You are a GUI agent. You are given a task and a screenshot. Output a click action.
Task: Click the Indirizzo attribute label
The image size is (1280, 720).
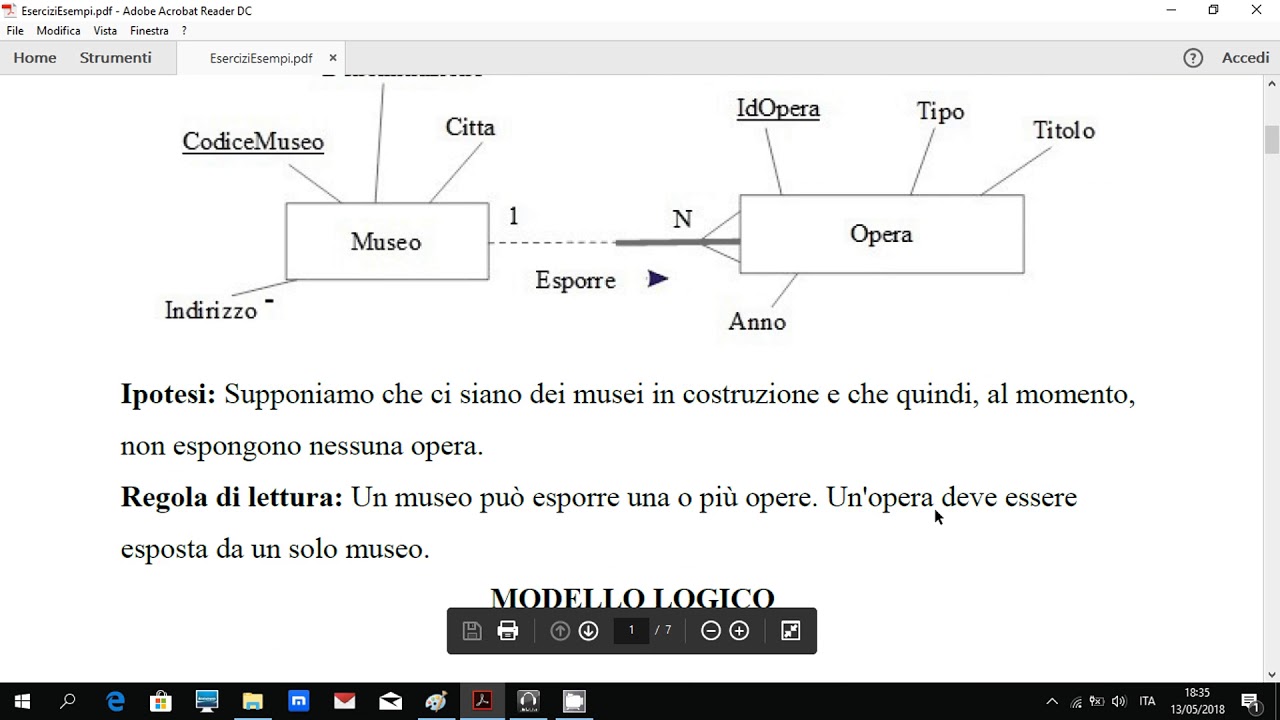(x=211, y=310)
